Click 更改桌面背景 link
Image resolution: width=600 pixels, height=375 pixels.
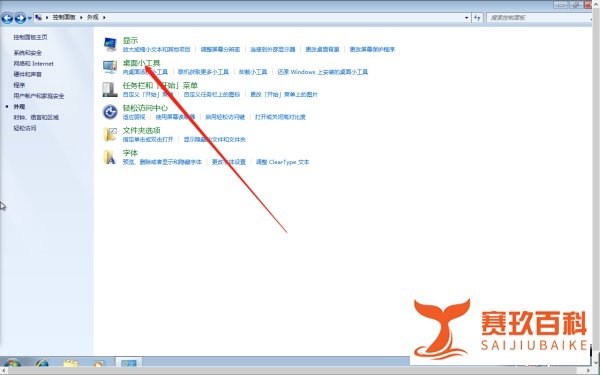pyautogui.click(x=323, y=49)
